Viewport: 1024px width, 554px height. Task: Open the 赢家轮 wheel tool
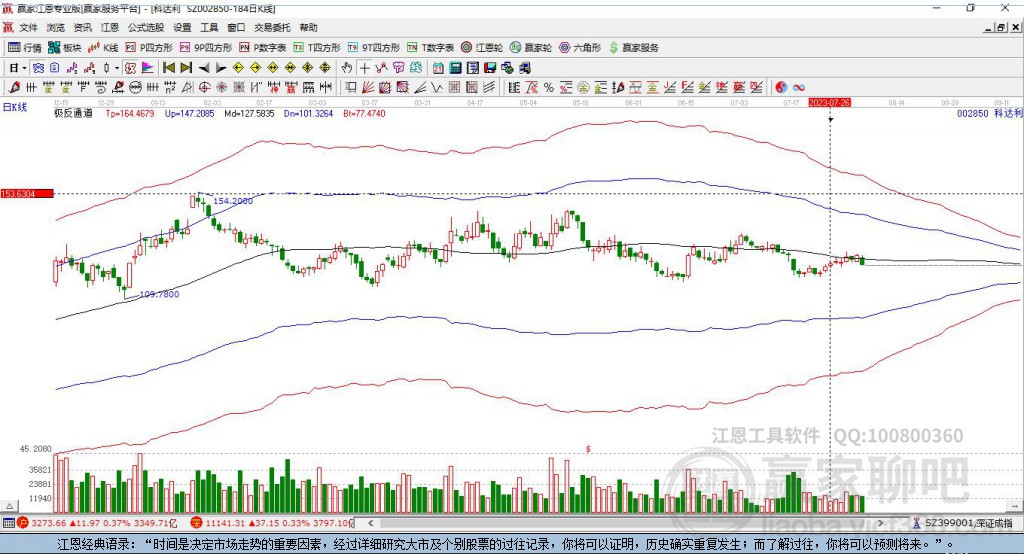point(531,48)
